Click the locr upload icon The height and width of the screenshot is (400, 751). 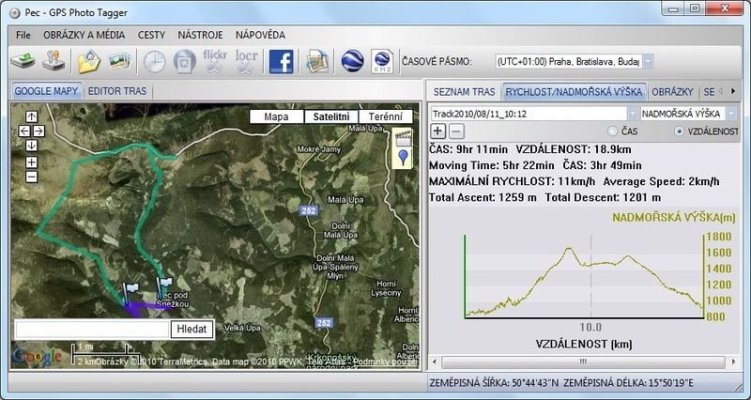246,62
